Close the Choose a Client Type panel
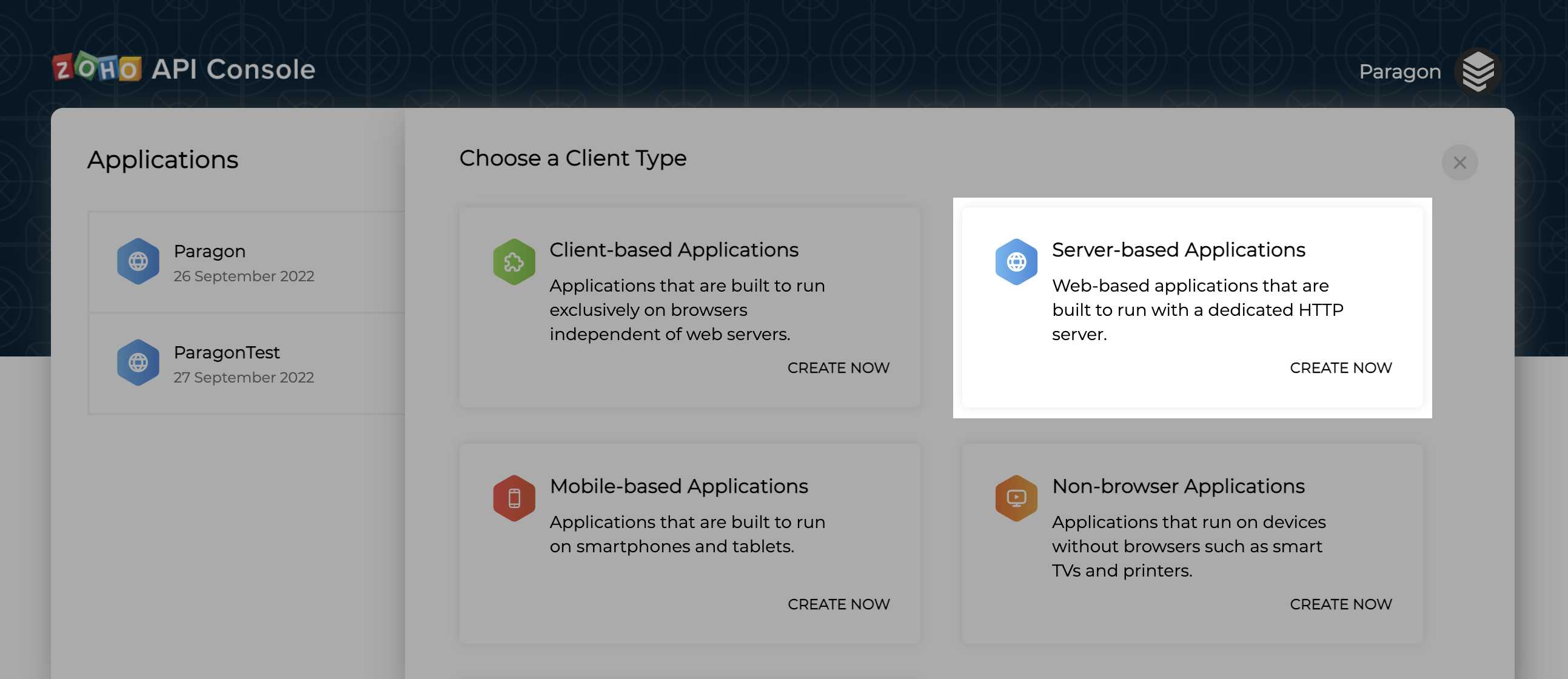Image resolution: width=1568 pixels, height=679 pixels. 1459,162
